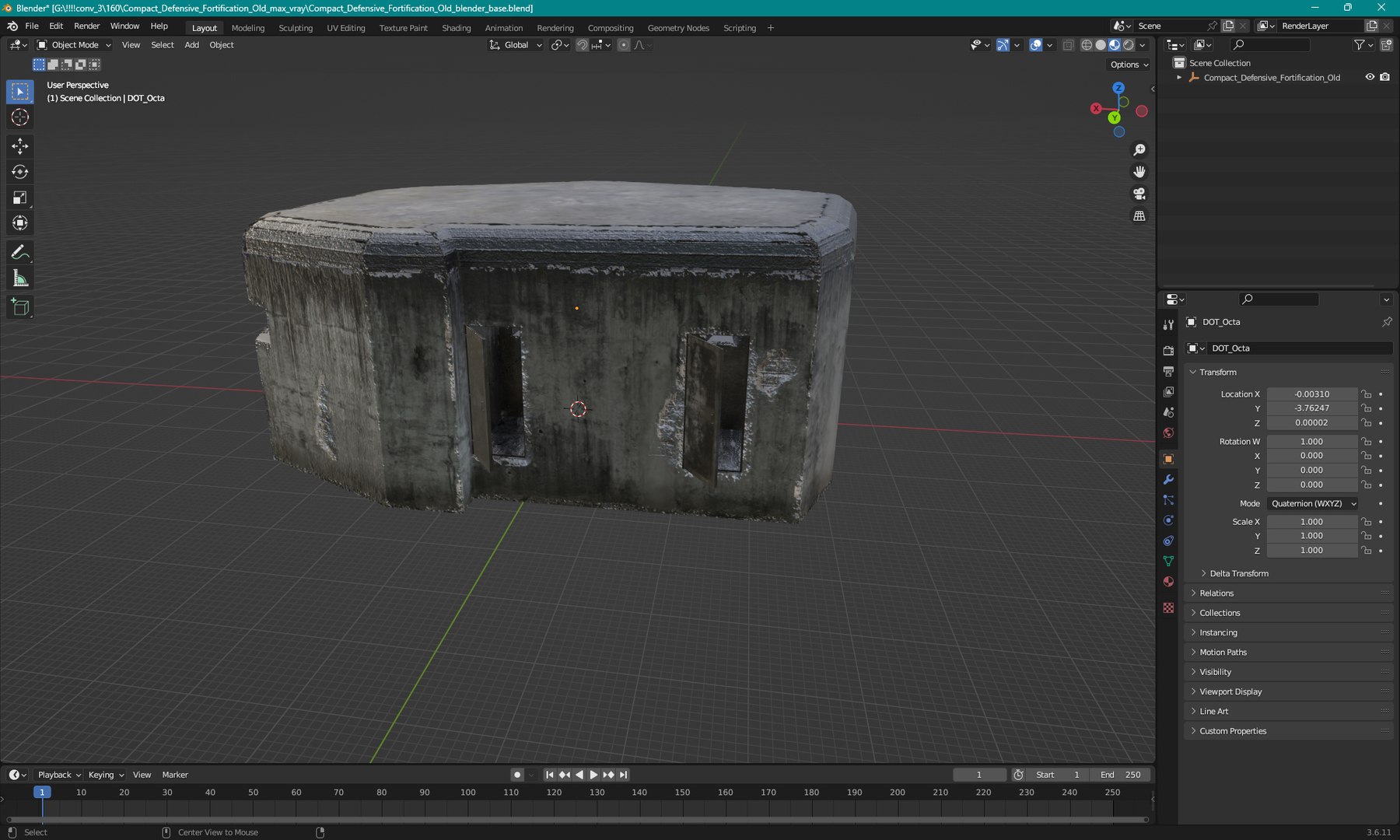
Task: Toggle snapping magnet in header
Action: (582, 45)
